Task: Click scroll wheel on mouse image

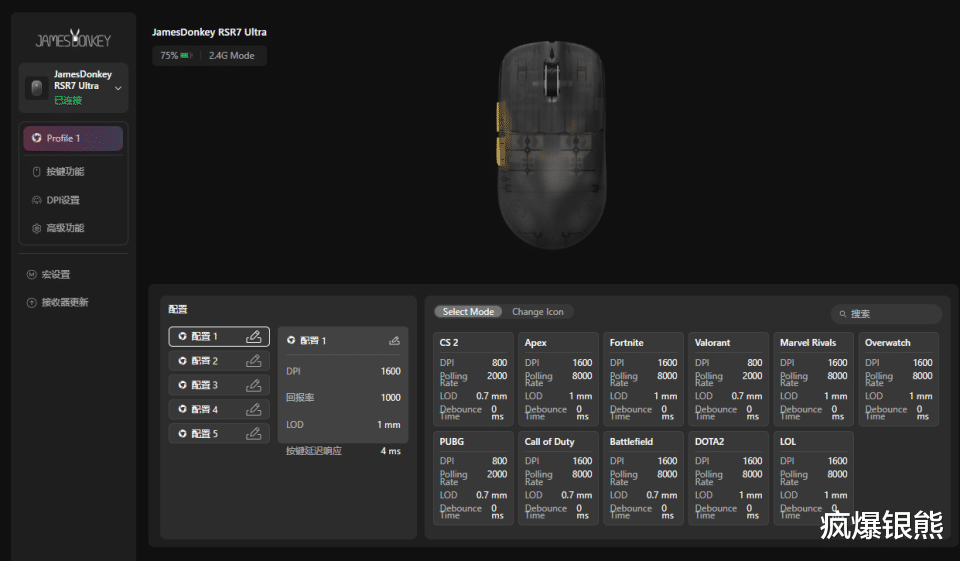Action: click(x=552, y=80)
